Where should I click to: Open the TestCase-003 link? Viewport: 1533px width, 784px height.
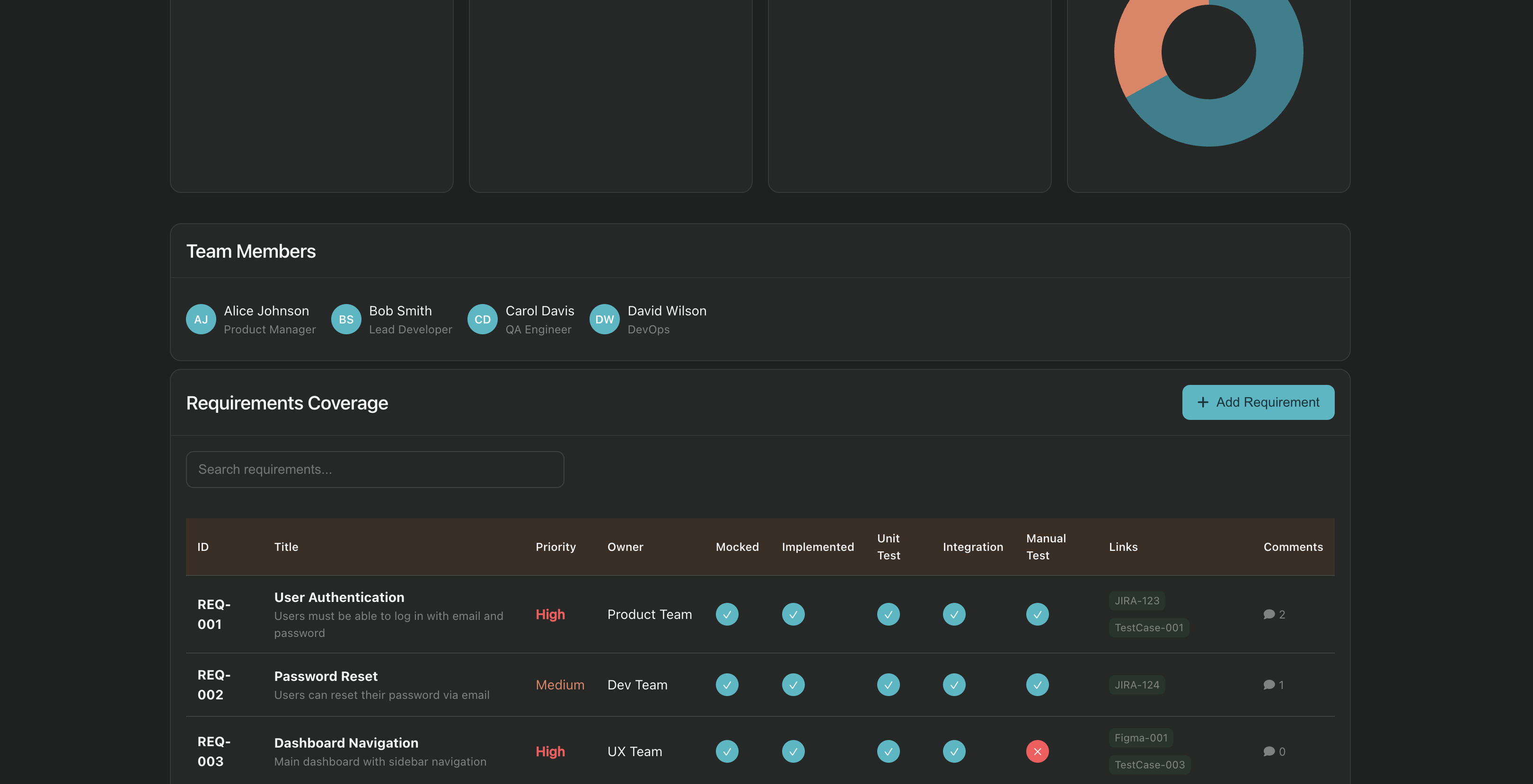1149,765
